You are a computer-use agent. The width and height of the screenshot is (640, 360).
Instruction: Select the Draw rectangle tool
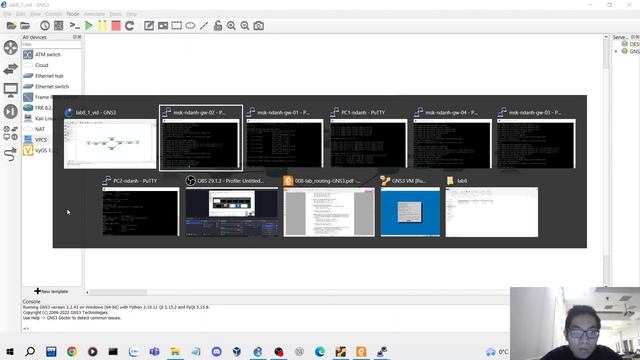coord(176,26)
